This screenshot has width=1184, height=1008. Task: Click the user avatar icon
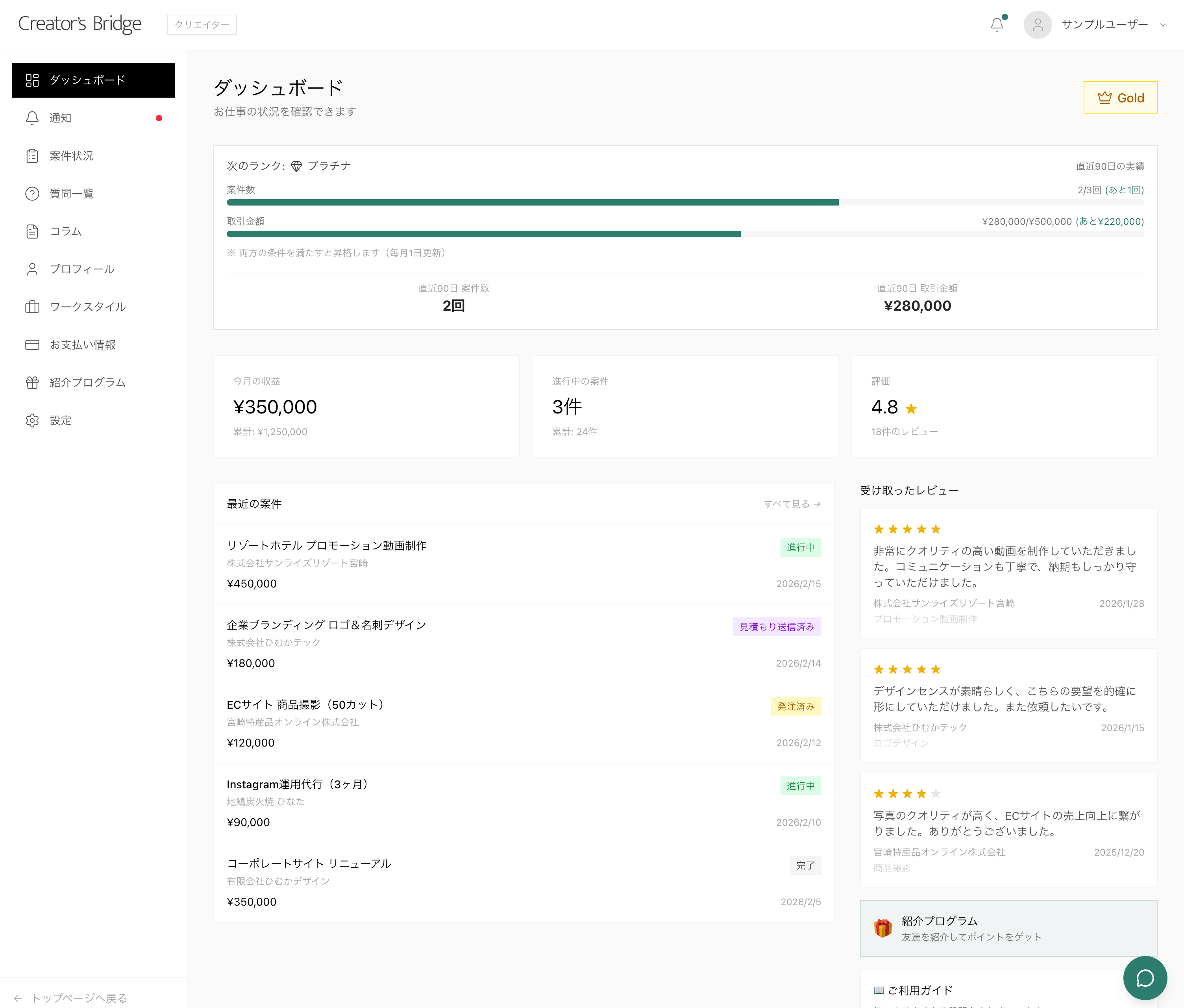(x=1037, y=24)
